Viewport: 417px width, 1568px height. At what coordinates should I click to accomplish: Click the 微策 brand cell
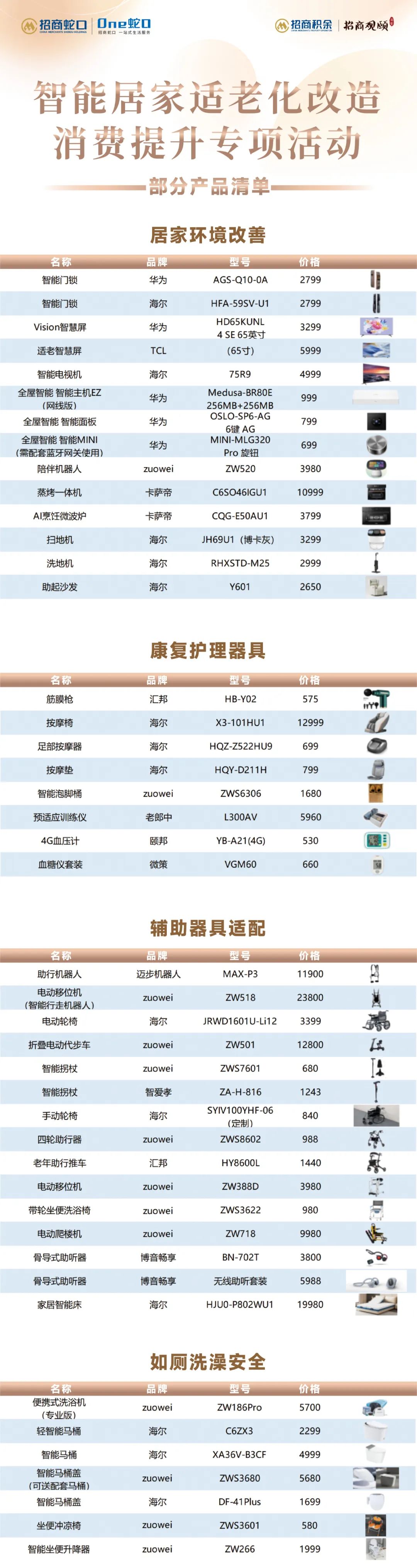pos(158,864)
